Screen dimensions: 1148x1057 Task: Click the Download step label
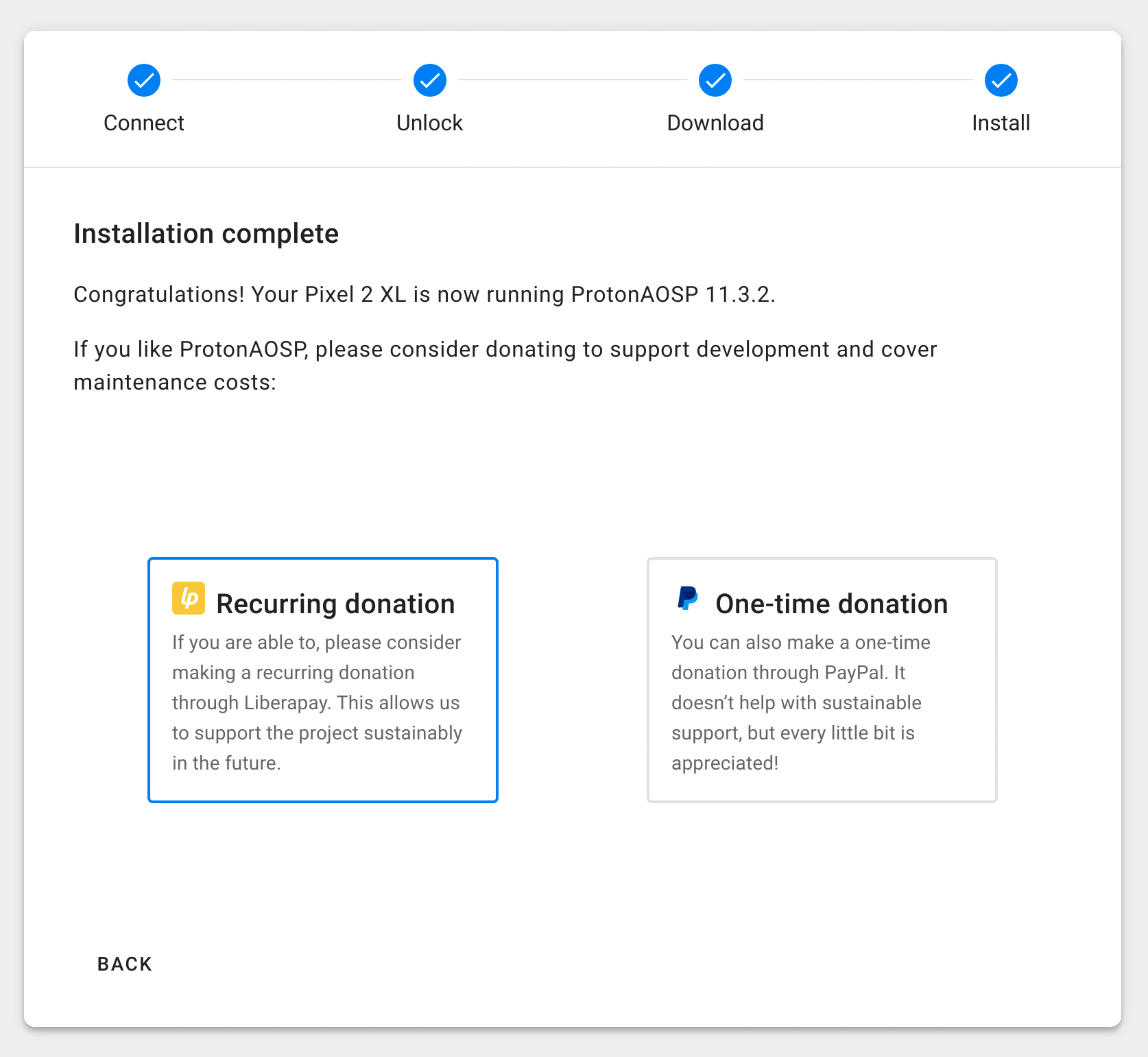[715, 123]
